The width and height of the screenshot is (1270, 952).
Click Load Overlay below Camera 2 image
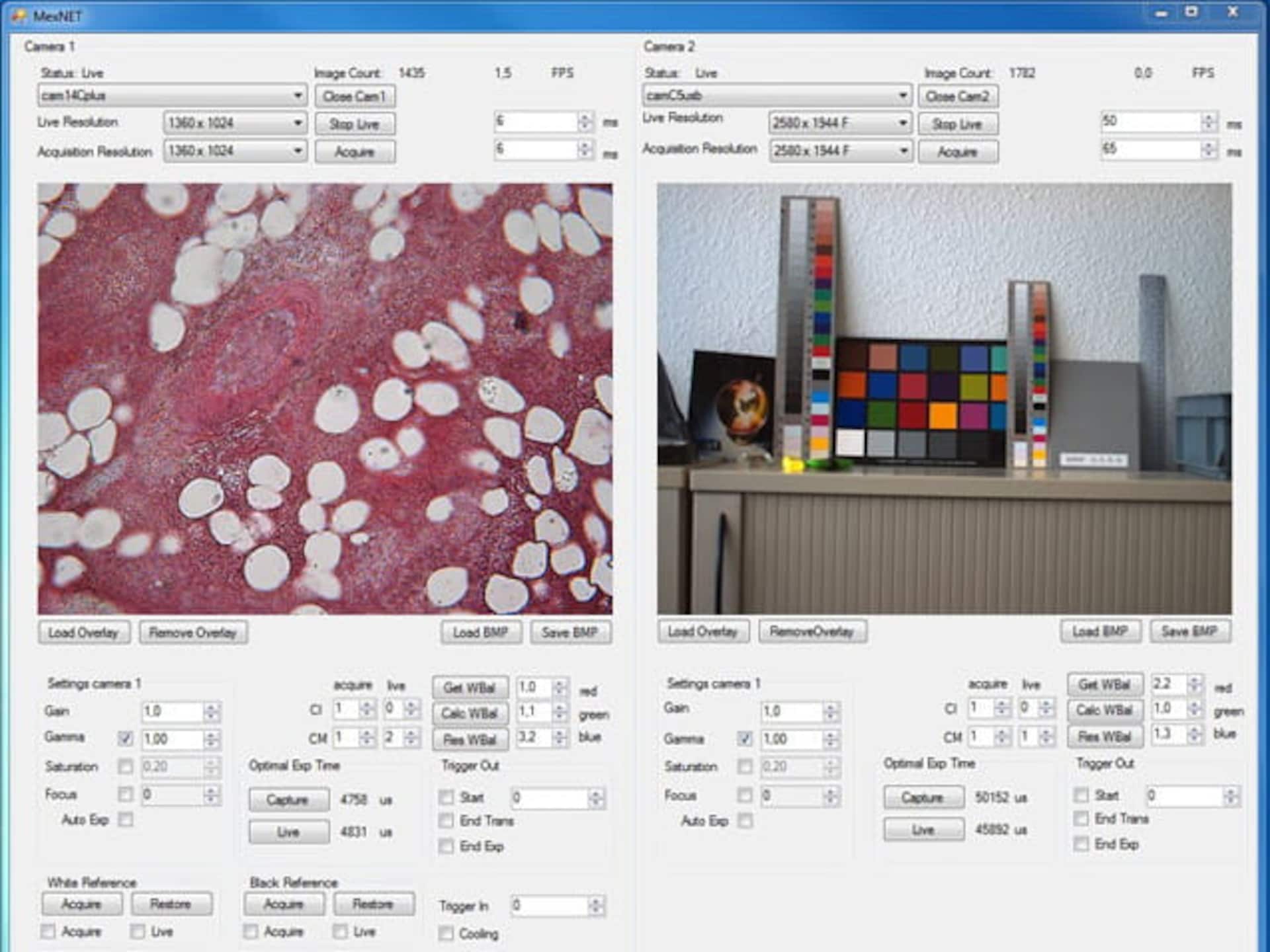(703, 631)
